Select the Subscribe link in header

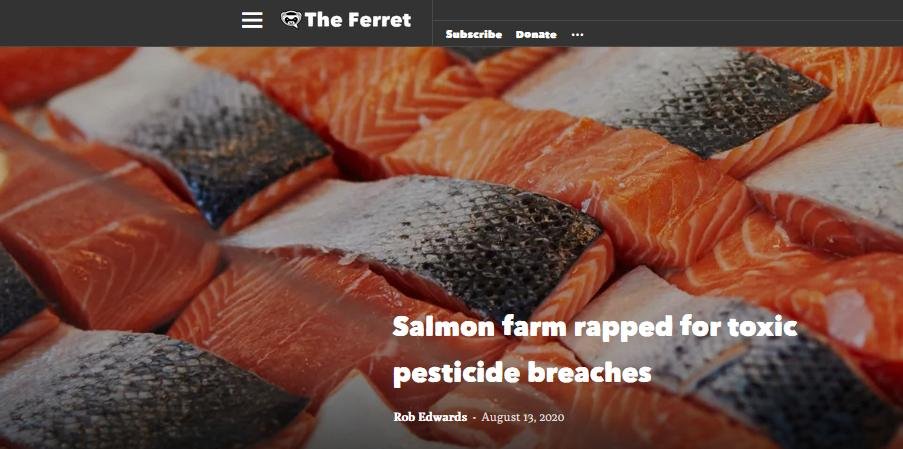tap(473, 35)
